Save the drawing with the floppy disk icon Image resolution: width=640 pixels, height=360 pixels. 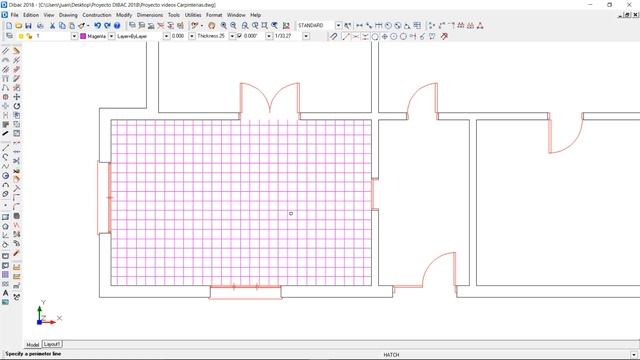[28, 25]
